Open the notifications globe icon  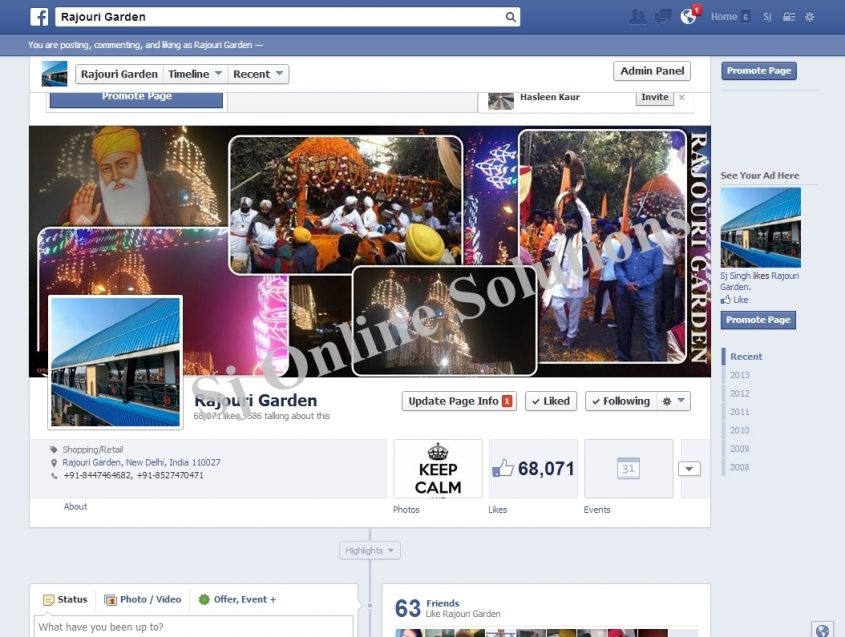pos(688,17)
